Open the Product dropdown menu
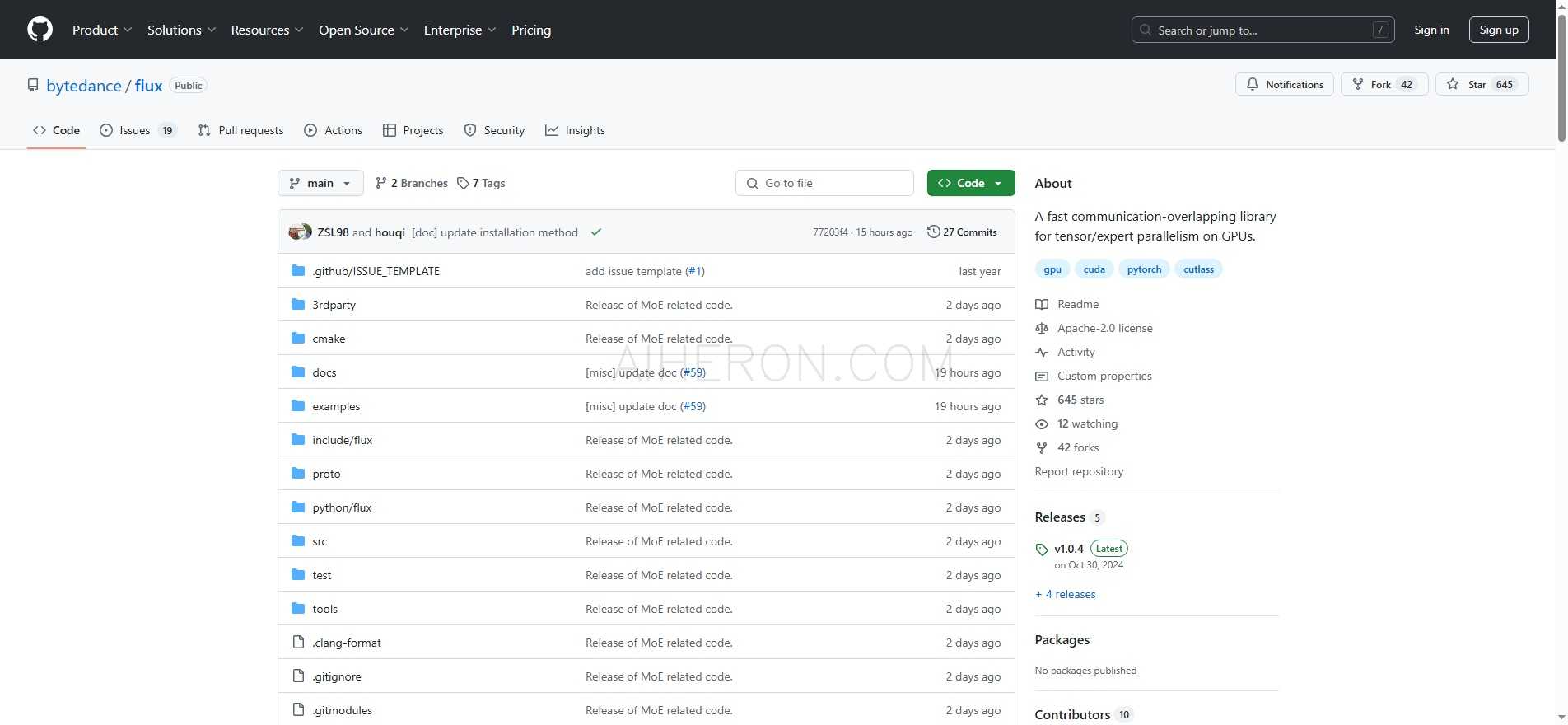This screenshot has height=725, width=1568. coord(102,30)
